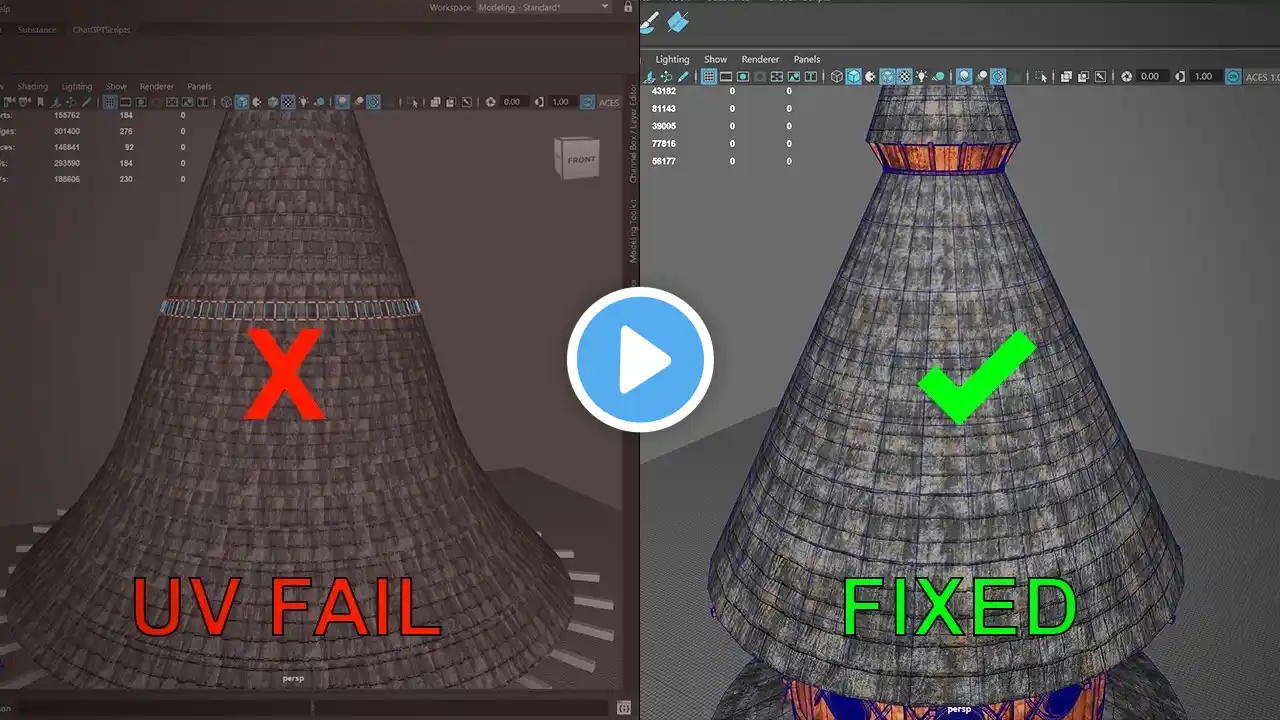The height and width of the screenshot is (720, 1280).
Task: Open the ACES view transform dropdown, left viewport
Action: click(x=609, y=102)
